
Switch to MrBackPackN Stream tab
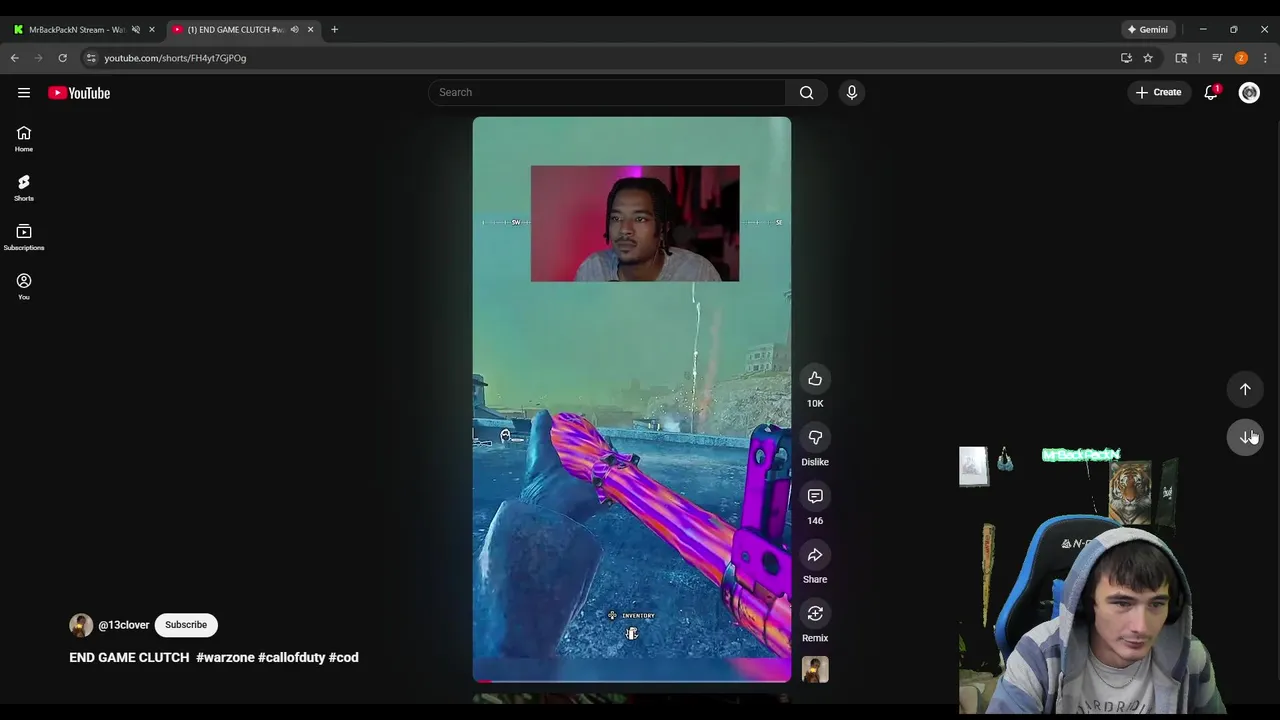(x=76, y=30)
